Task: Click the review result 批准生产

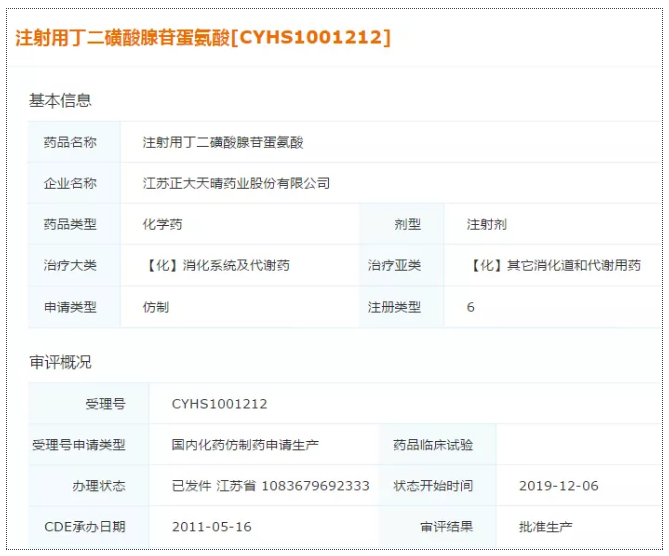Action: tap(545, 527)
